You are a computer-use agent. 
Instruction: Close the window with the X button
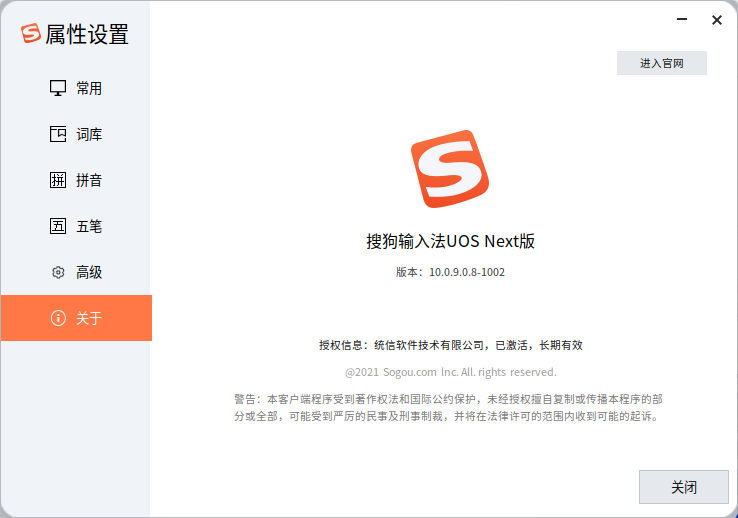(x=717, y=20)
